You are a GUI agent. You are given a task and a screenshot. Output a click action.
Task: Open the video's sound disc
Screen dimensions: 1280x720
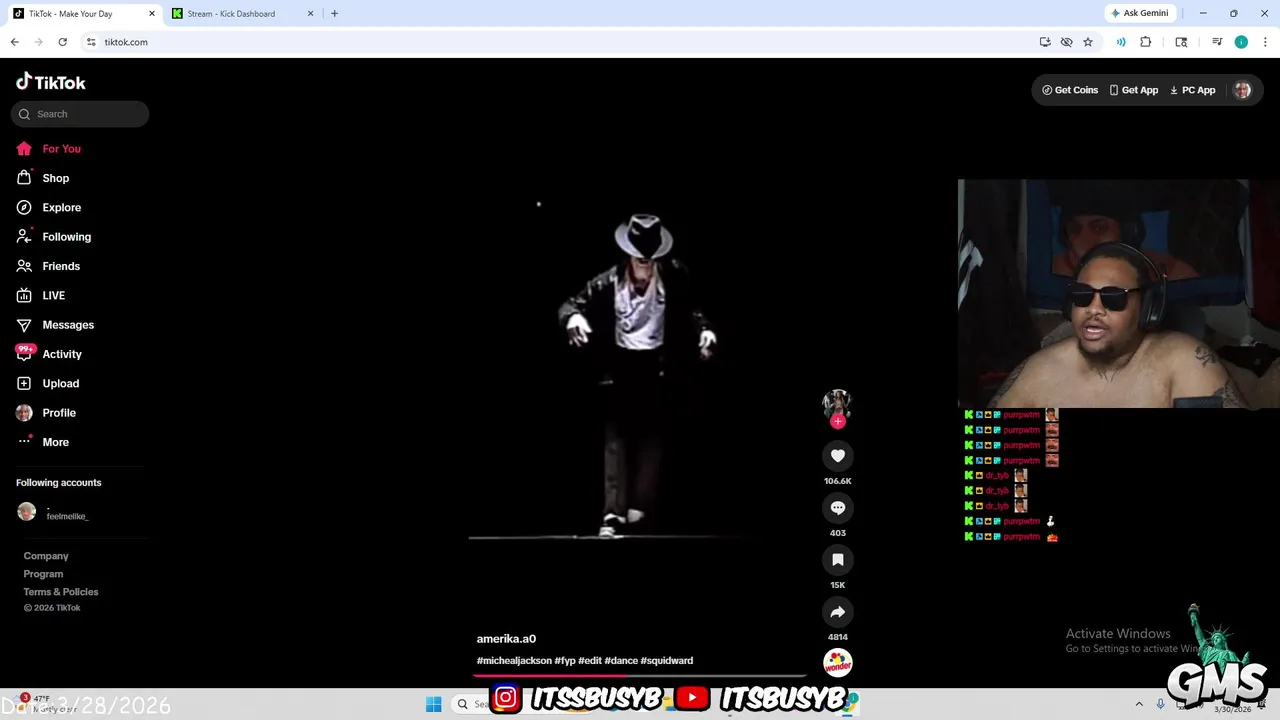838,662
